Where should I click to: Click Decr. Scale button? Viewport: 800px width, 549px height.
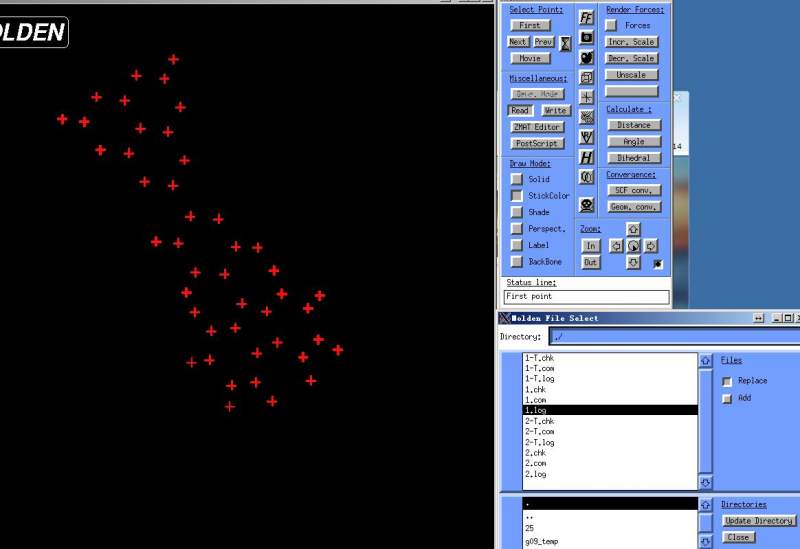pyautogui.click(x=632, y=58)
